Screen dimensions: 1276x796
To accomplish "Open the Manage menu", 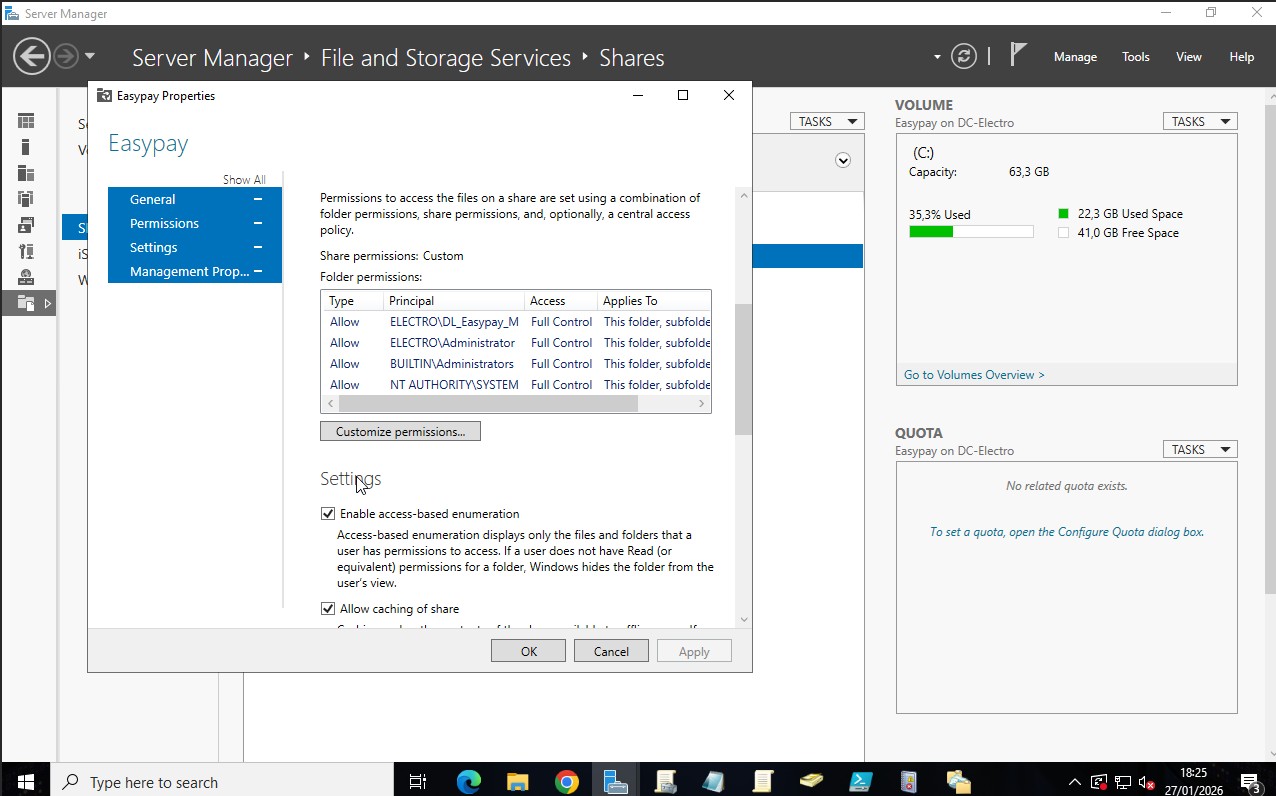I will [x=1075, y=57].
